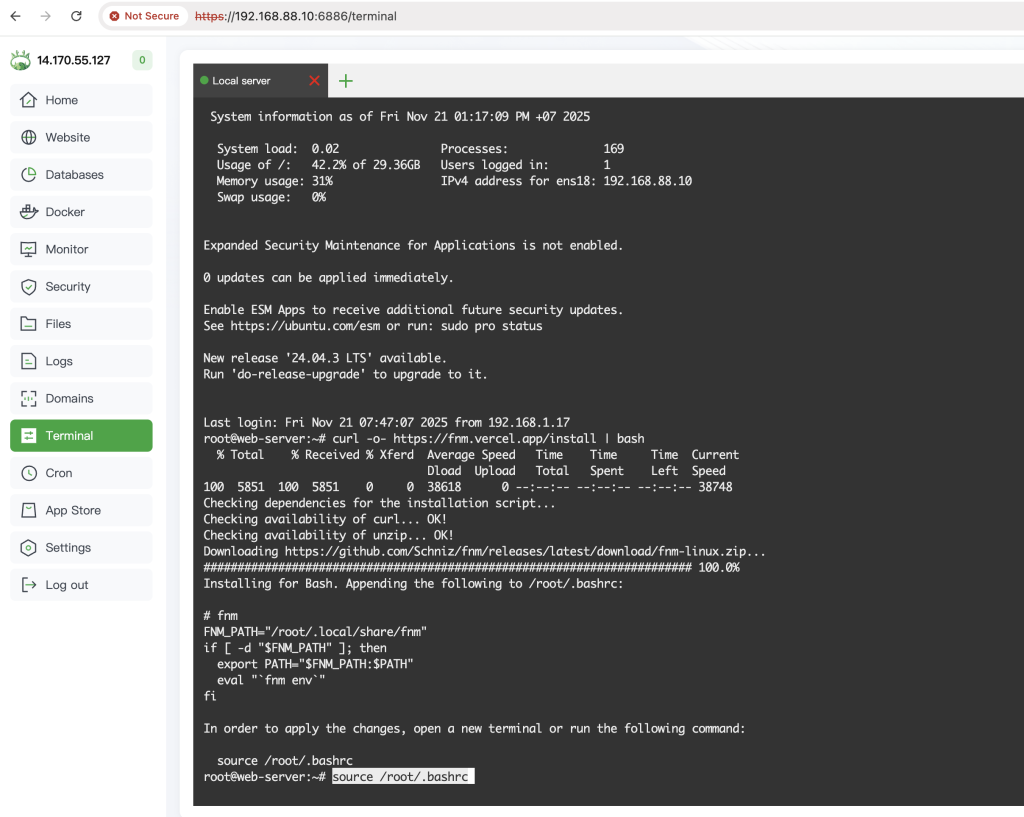Open Website section via globe icon
Image resolution: width=1024 pixels, height=817 pixels.
tap(28, 137)
